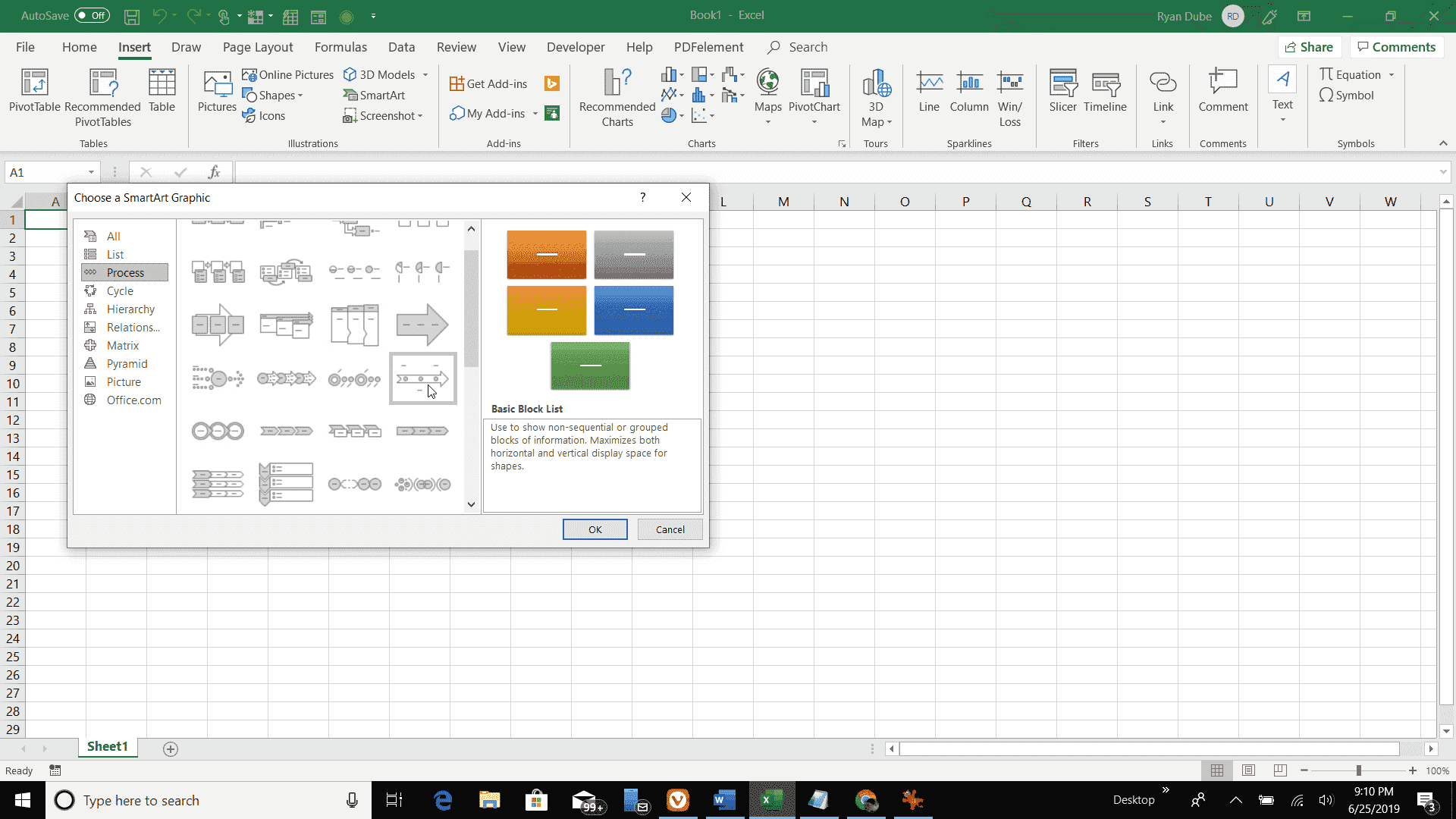Open the Excel app in taskbar
Viewport: 1456px width, 819px height.
tap(772, 800)
